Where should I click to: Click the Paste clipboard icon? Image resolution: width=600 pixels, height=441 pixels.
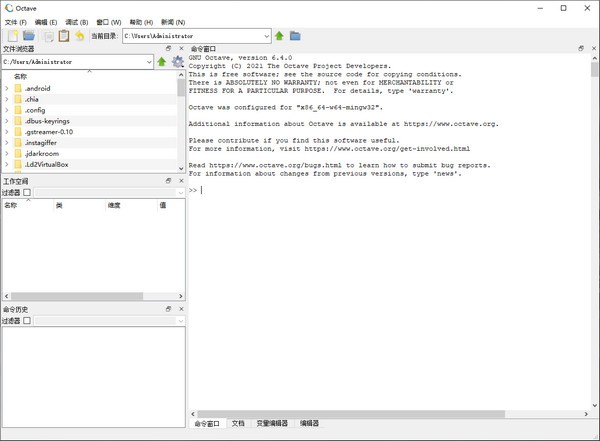click(63, 36)
